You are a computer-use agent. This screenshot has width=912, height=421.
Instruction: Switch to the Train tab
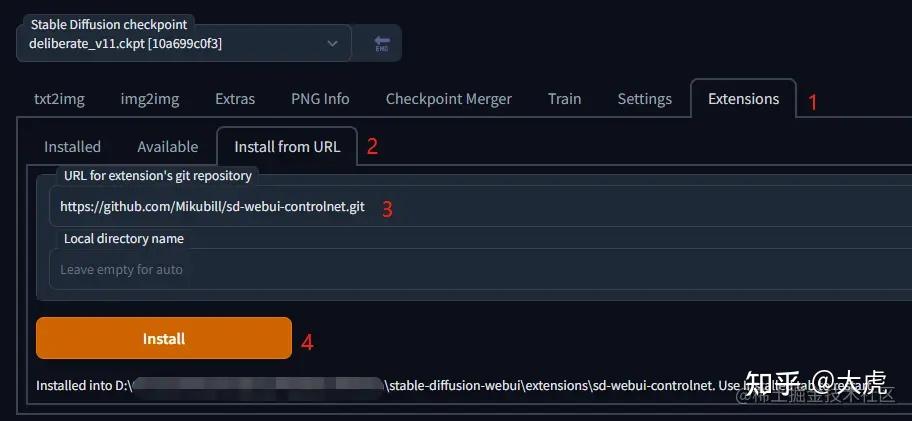coord(564,99)
